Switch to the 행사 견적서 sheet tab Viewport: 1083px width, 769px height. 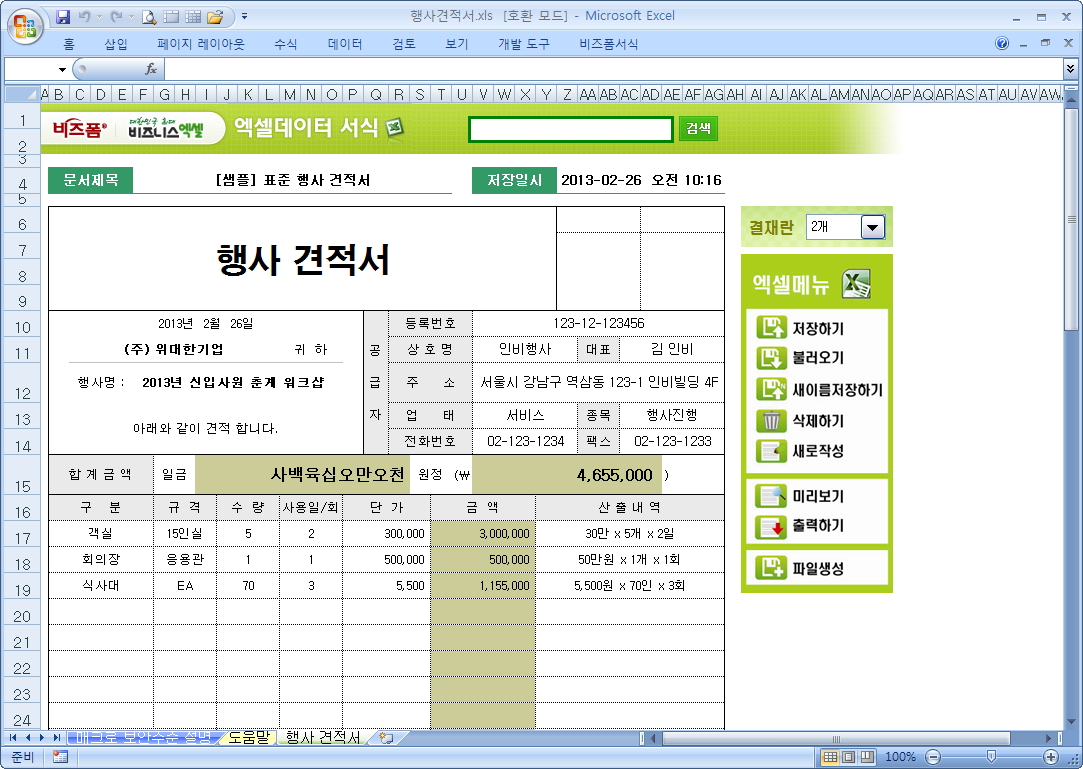[x=323, y=737]
